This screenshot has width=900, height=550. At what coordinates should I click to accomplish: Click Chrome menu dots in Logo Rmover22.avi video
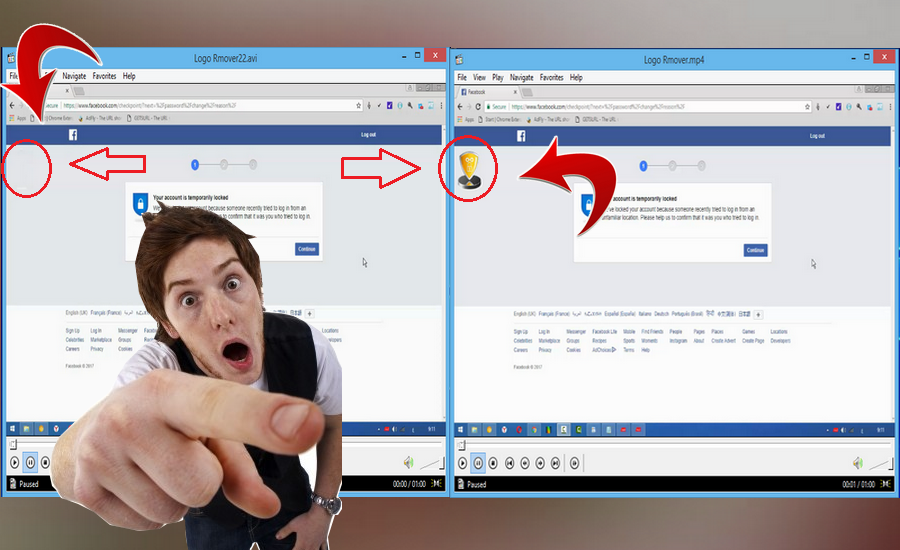click(441, 106)
